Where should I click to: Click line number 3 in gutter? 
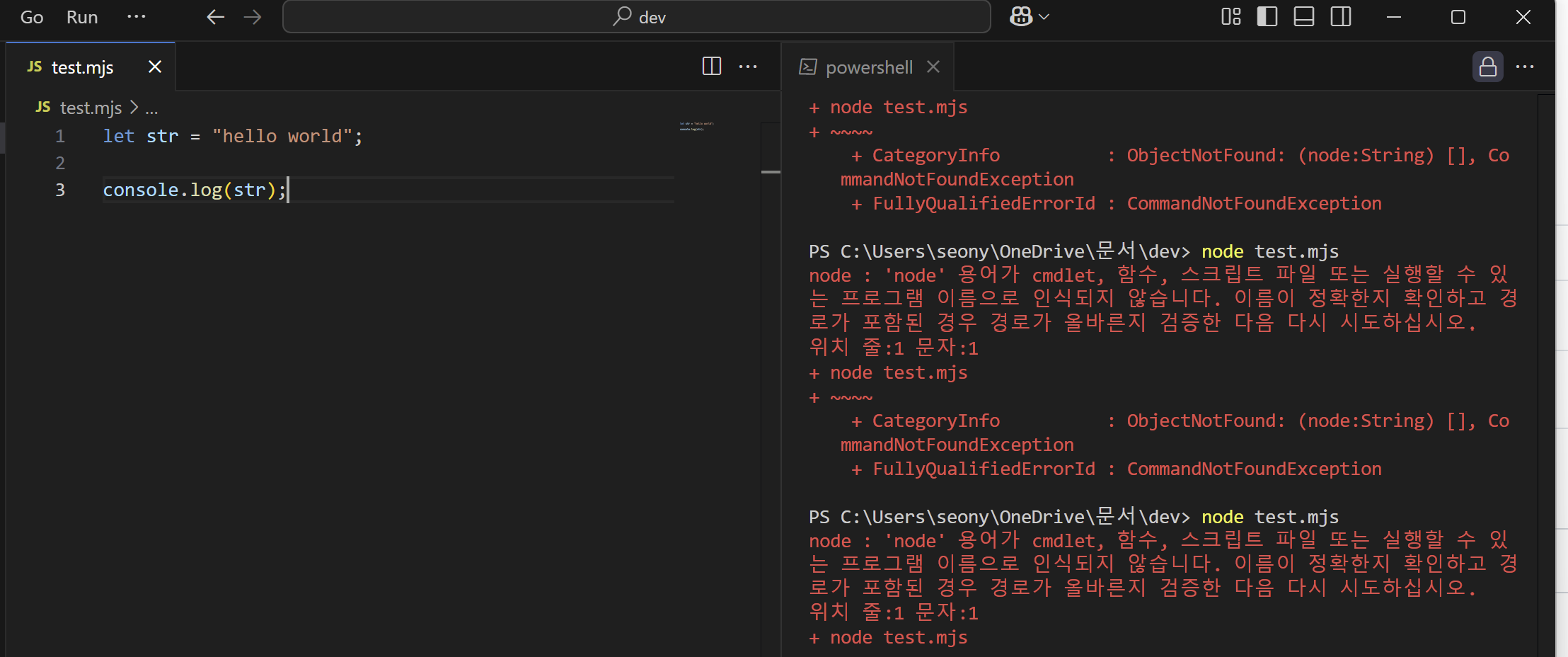click(x=60, y=190)
